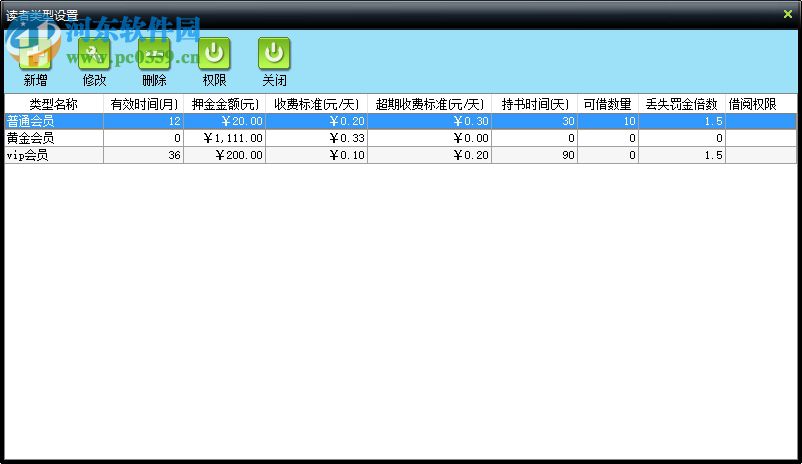
Task: Click the ￥0.10 fee cell of vip会员
Action: click(317, 155)
